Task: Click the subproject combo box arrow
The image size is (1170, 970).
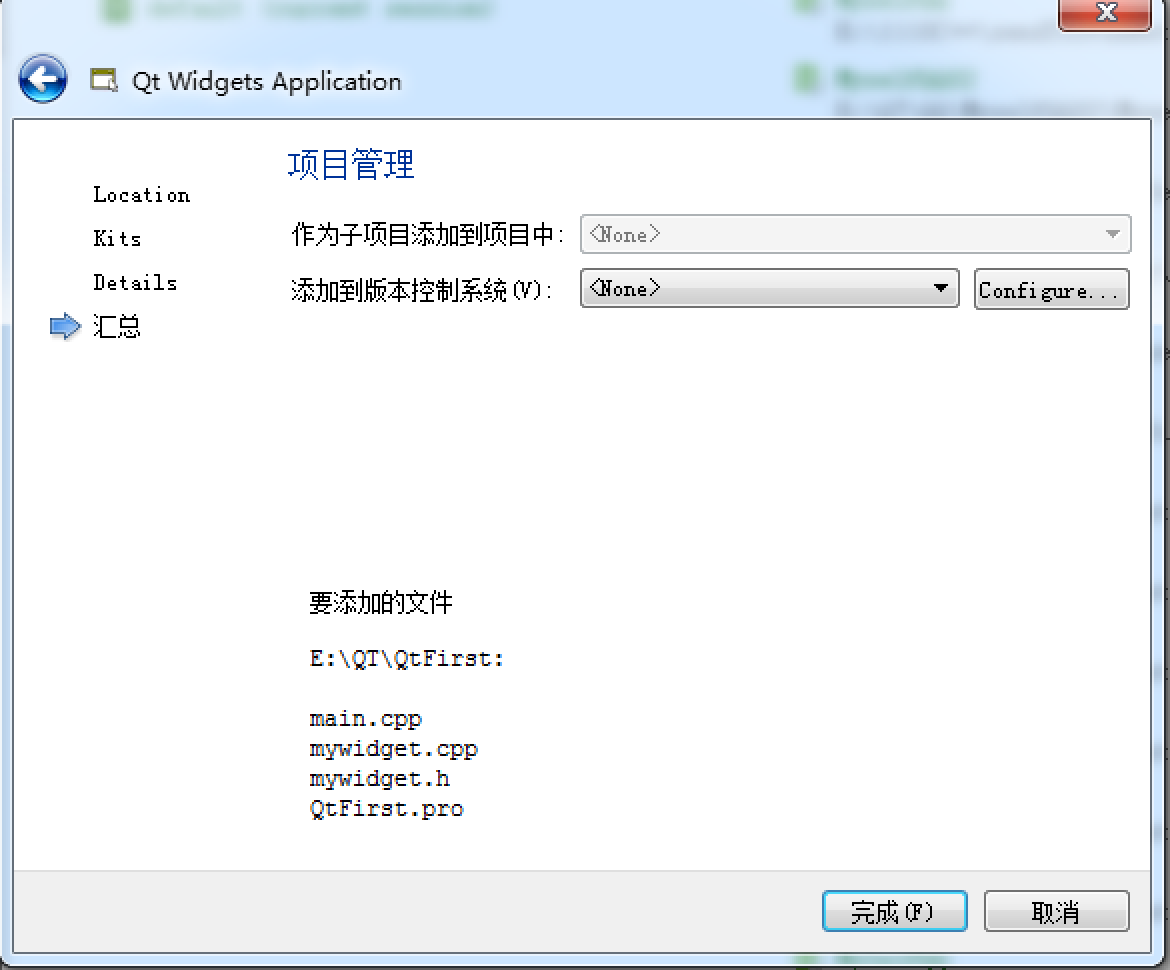Action: click(x=1113, y=234)
